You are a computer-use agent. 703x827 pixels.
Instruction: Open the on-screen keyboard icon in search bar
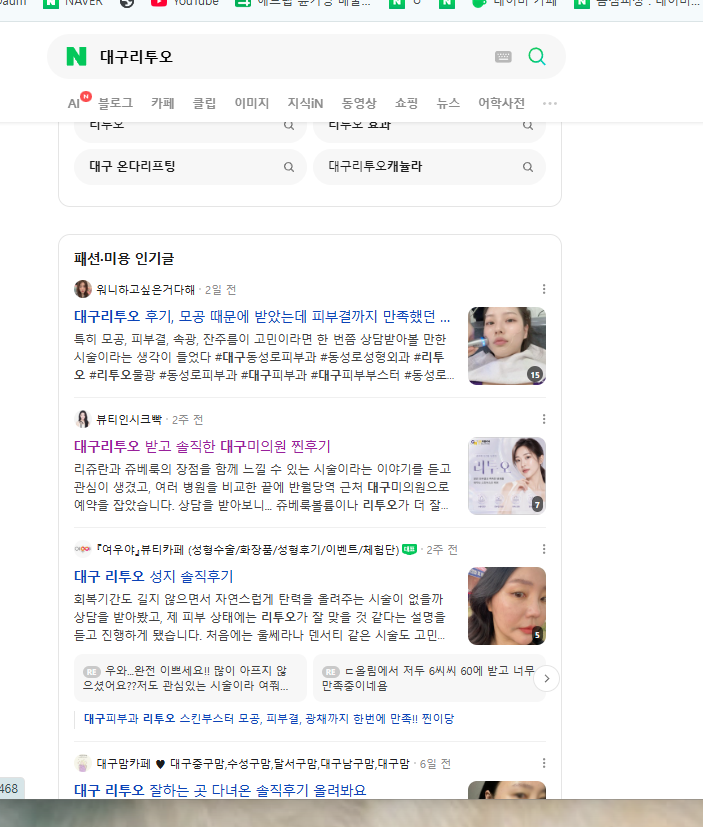click(x=503, y=56)
